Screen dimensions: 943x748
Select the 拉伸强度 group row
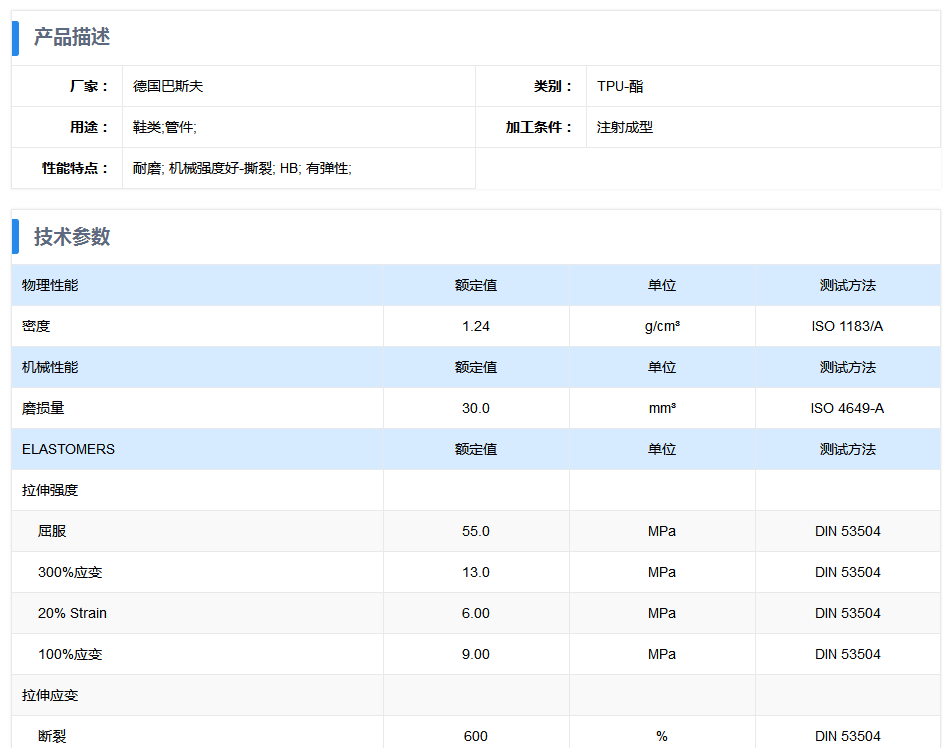pos(50,491)
